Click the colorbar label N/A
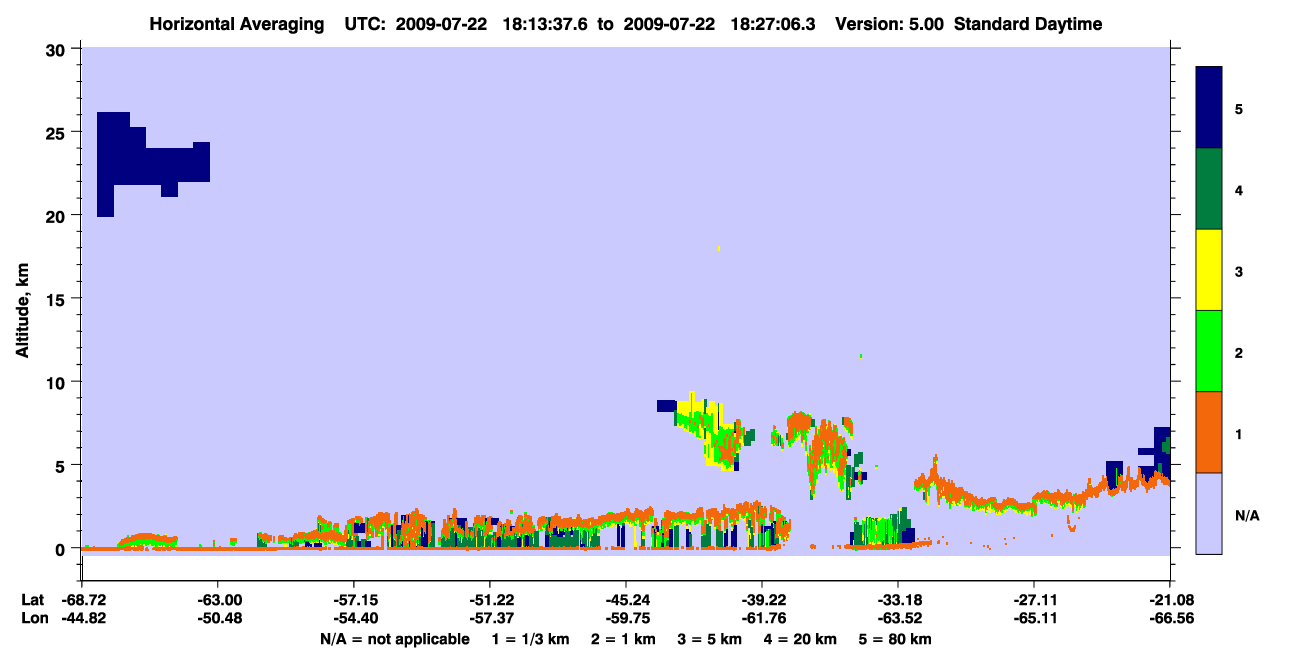 click(x=1246, y=515)
